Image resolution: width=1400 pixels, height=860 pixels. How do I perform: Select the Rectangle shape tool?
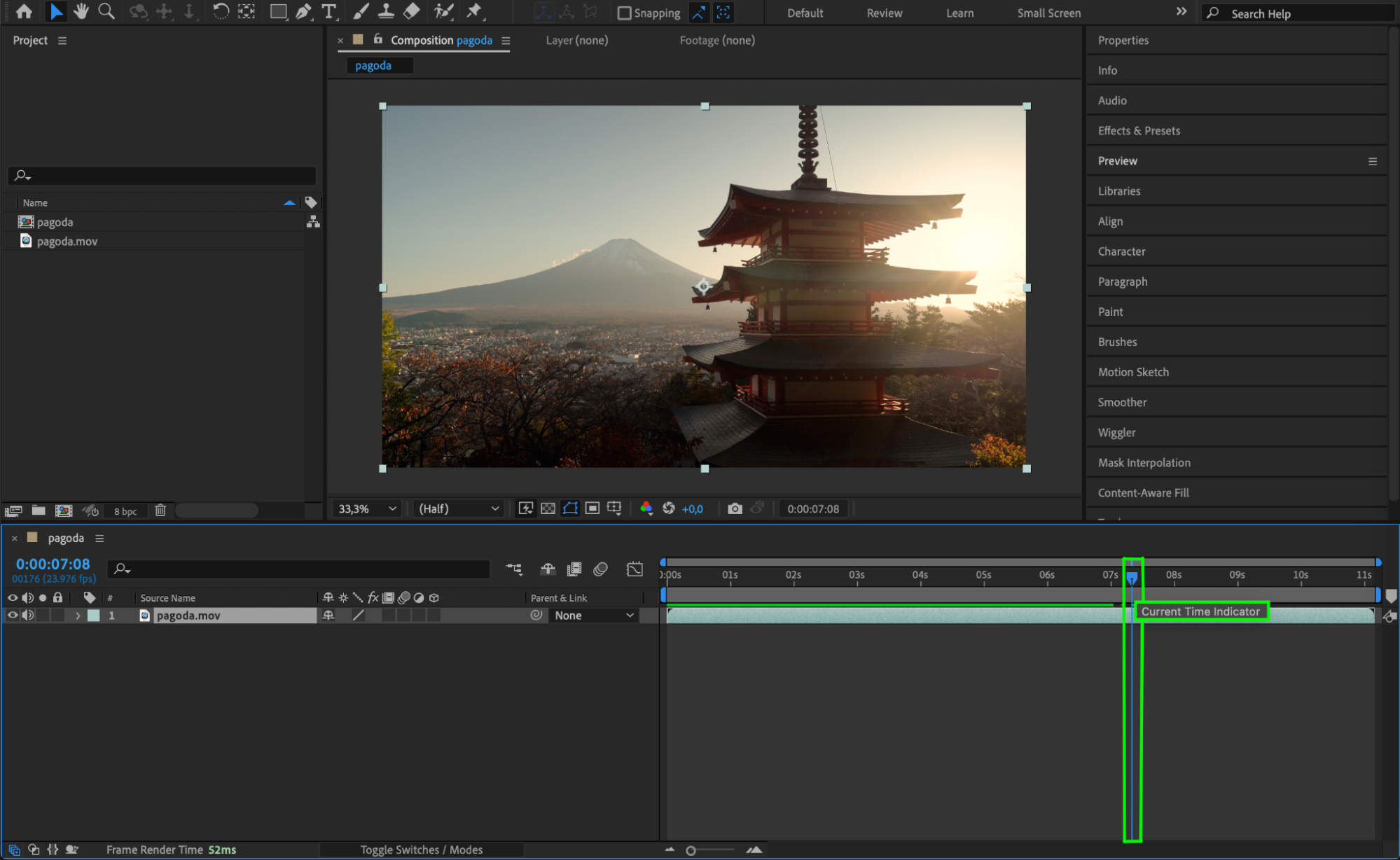click(x=278, y=12)
